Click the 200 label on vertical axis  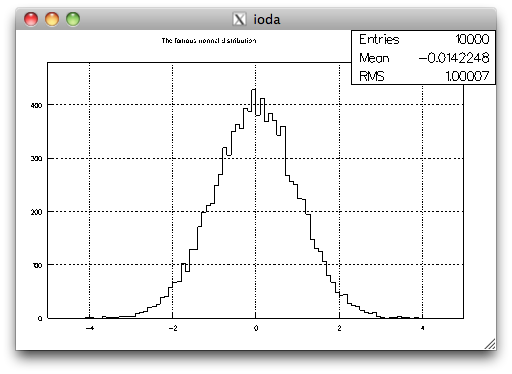36,212
